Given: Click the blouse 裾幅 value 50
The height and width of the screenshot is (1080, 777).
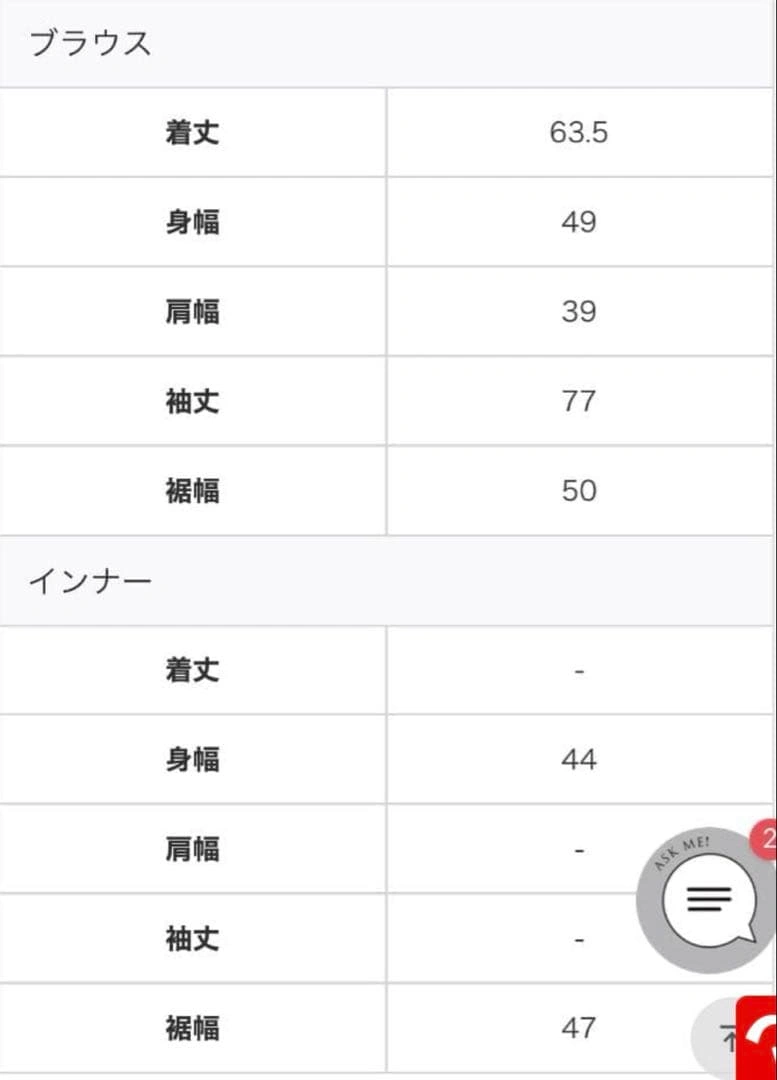Looking at the screenshot, I should click(579, 491).
